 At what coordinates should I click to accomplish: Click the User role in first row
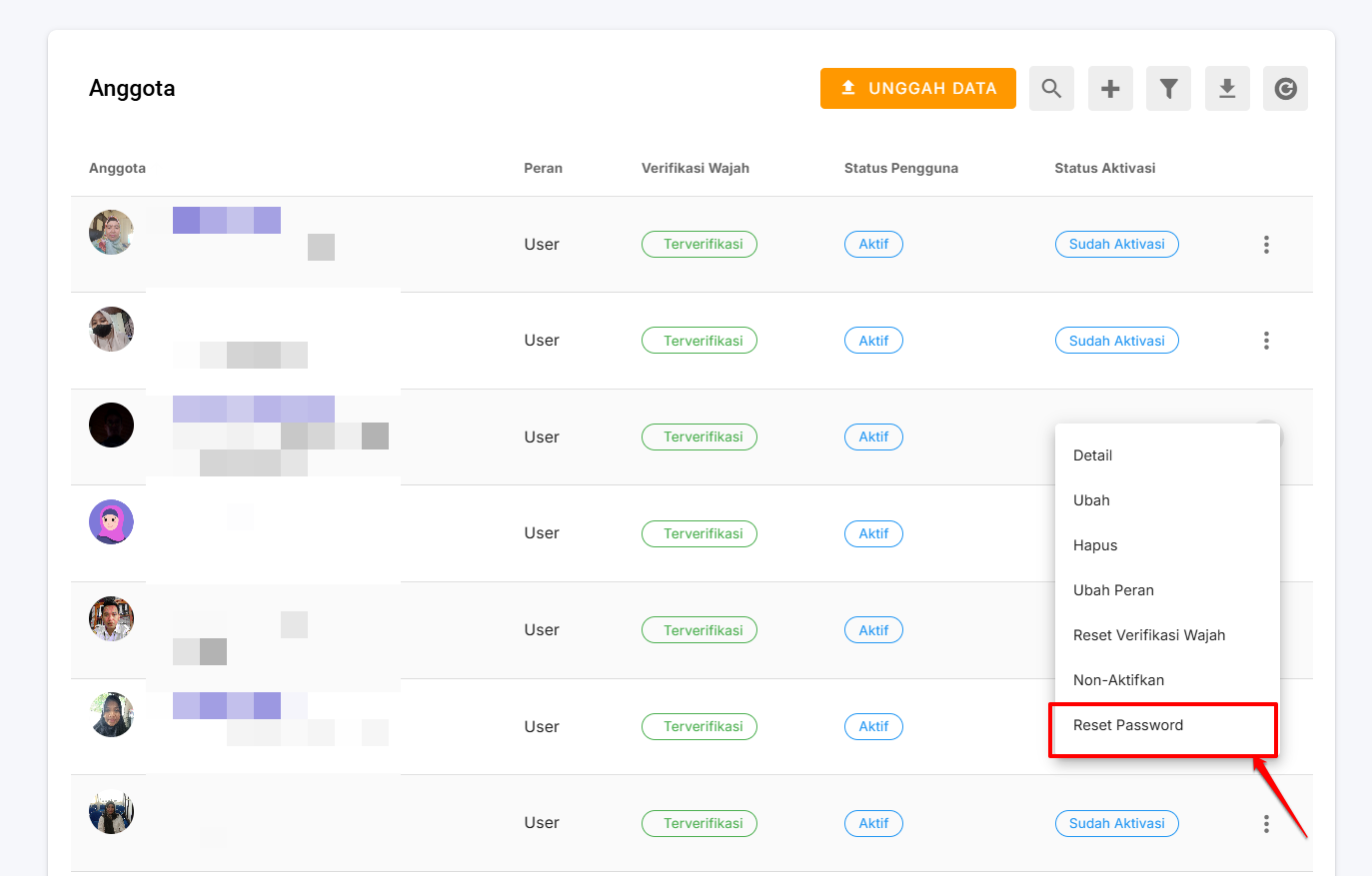(542, 244)
